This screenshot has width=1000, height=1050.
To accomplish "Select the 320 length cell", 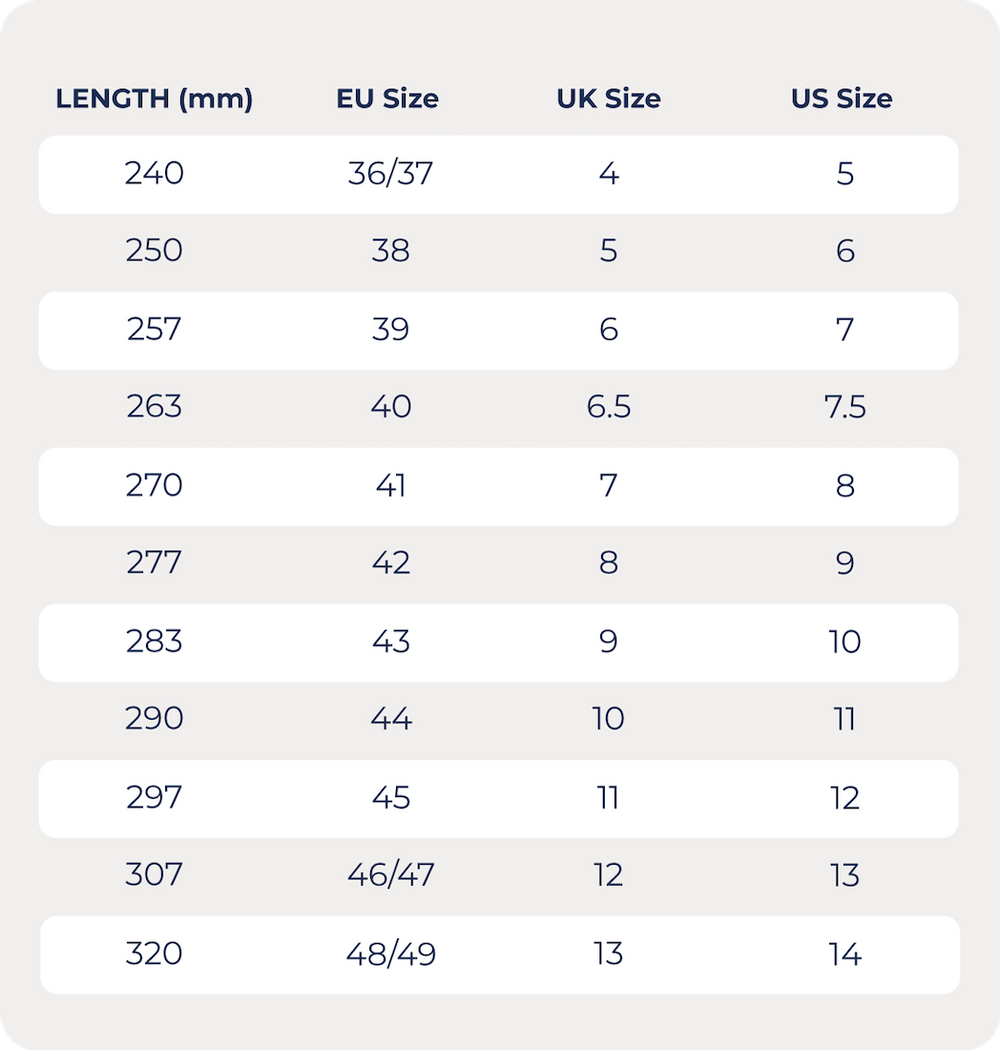I will click(x=154, y=954).
